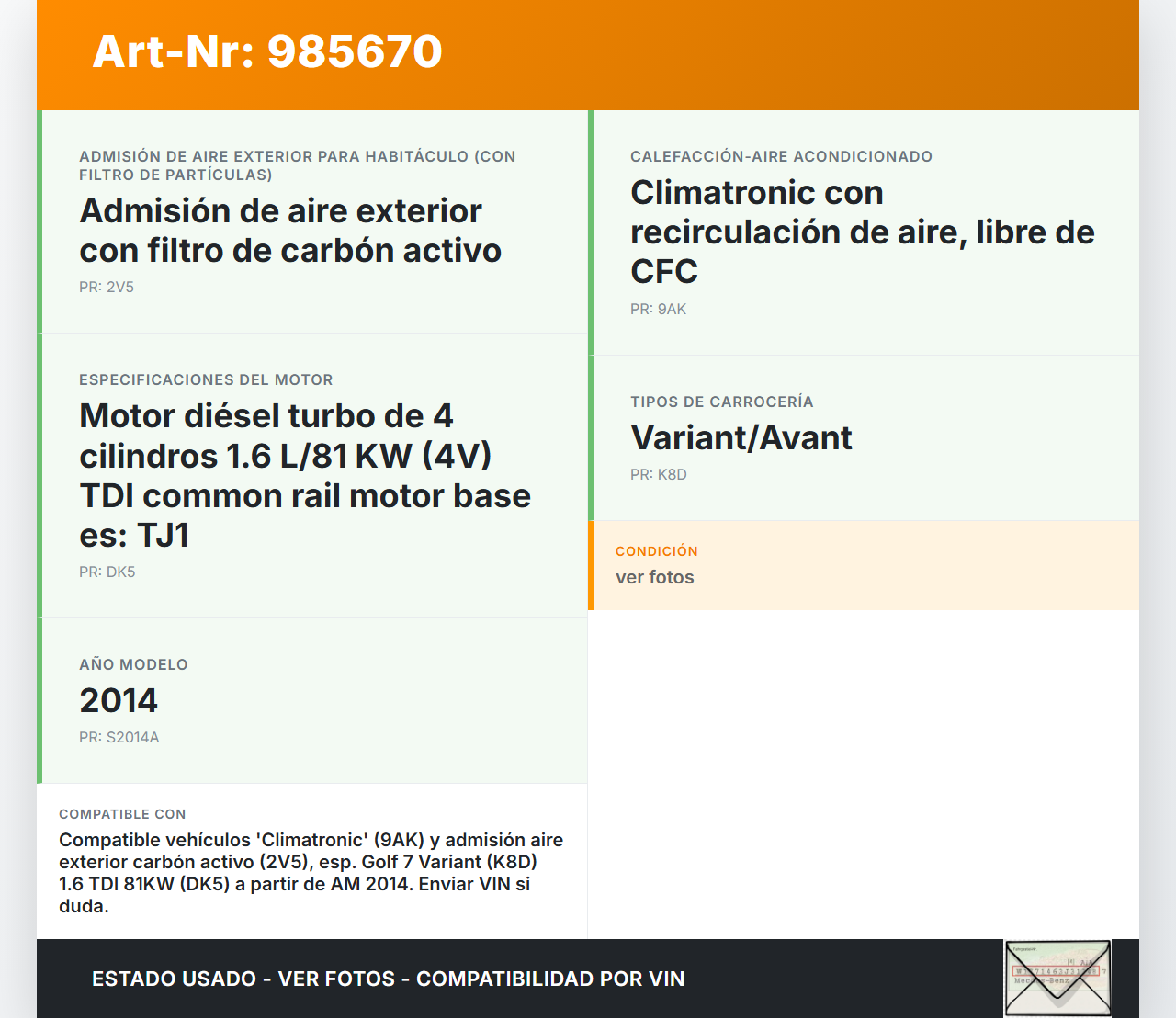
Task: Select the compatibility description paragraph
Action: (311, 873)
